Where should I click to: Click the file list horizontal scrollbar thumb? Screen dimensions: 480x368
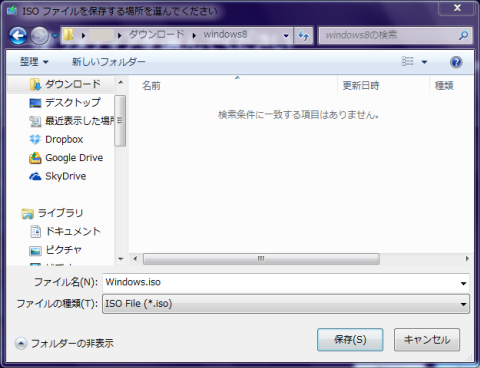point(261,259)
